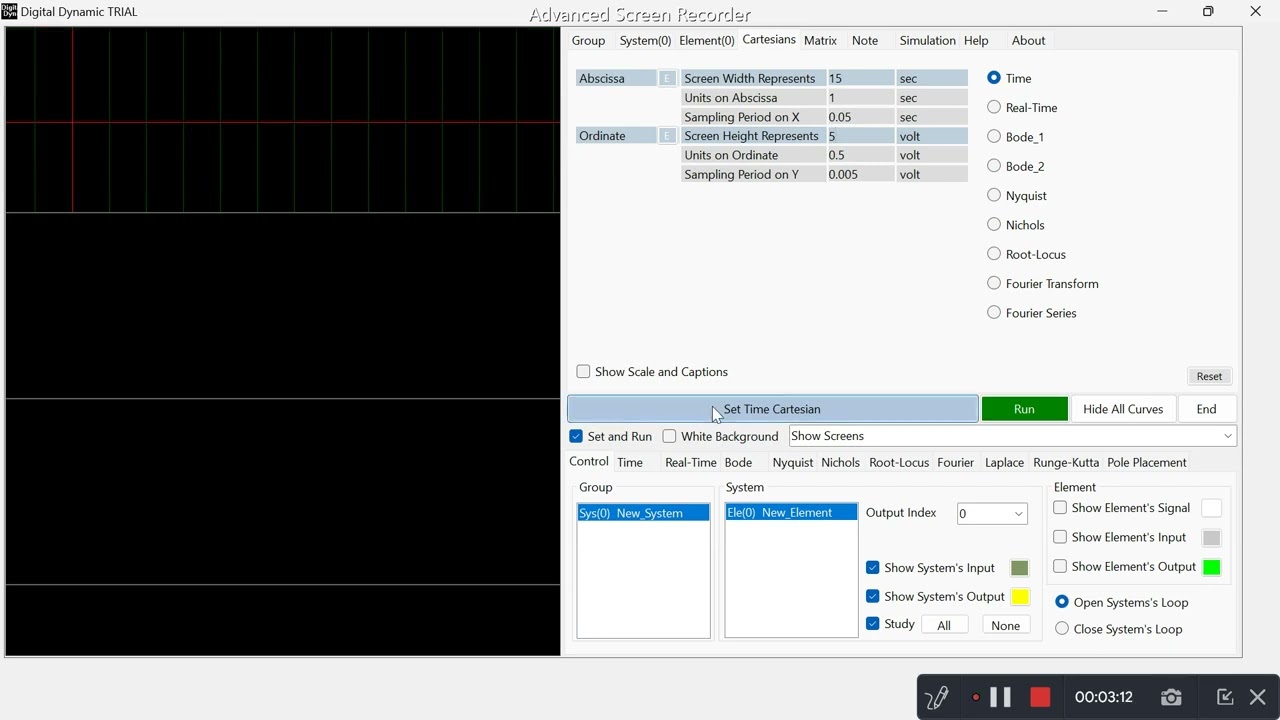
Task: Switch to the Simulation tab
Action: coord(927,40)
